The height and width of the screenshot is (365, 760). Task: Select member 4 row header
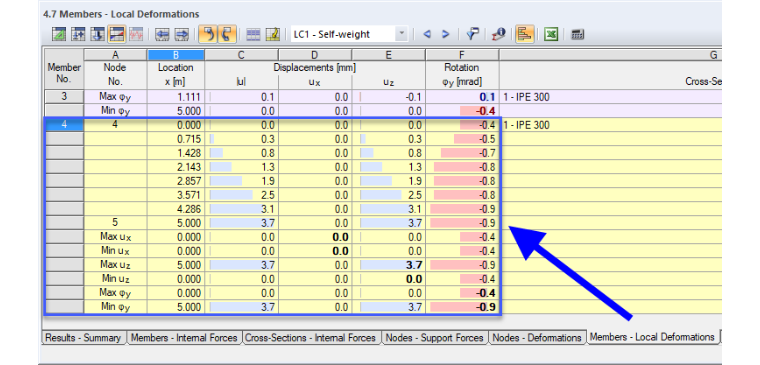[x=64, y=125]
